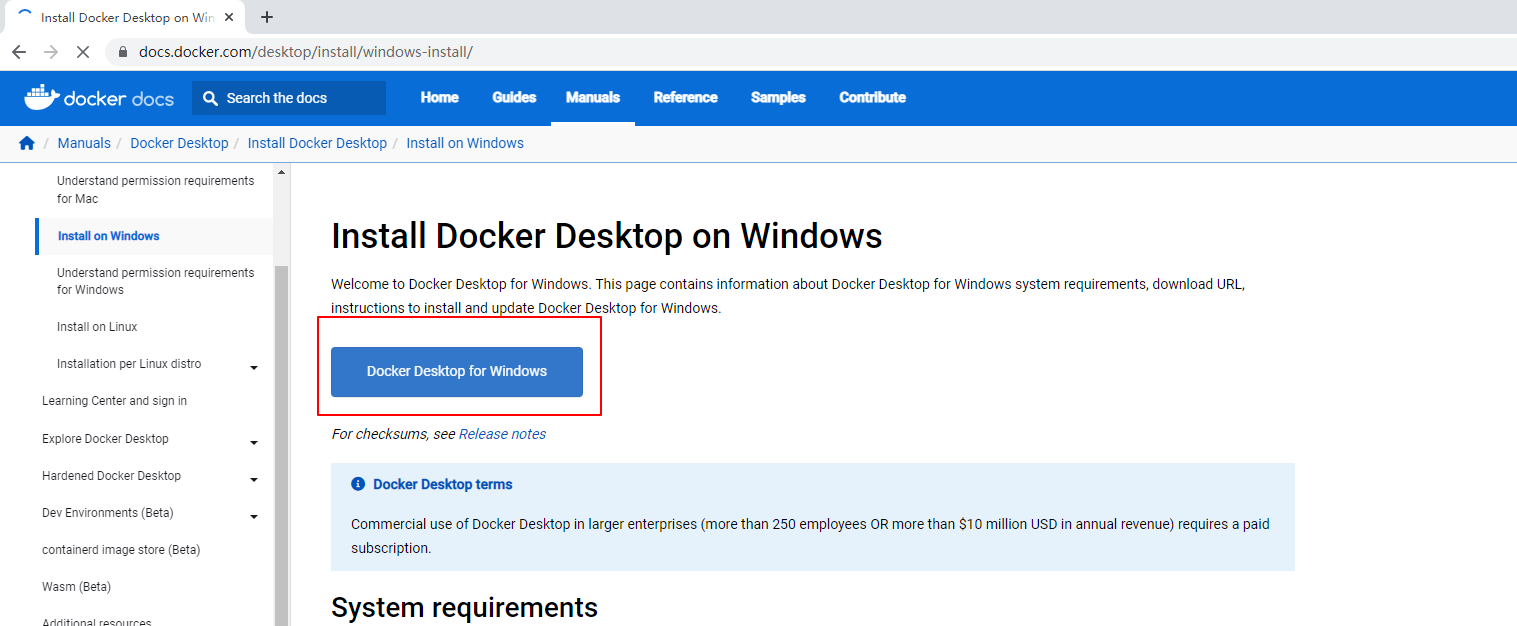
Task: Open Dev Environments (Beta) sidebar item
Action: coord(108,513)
